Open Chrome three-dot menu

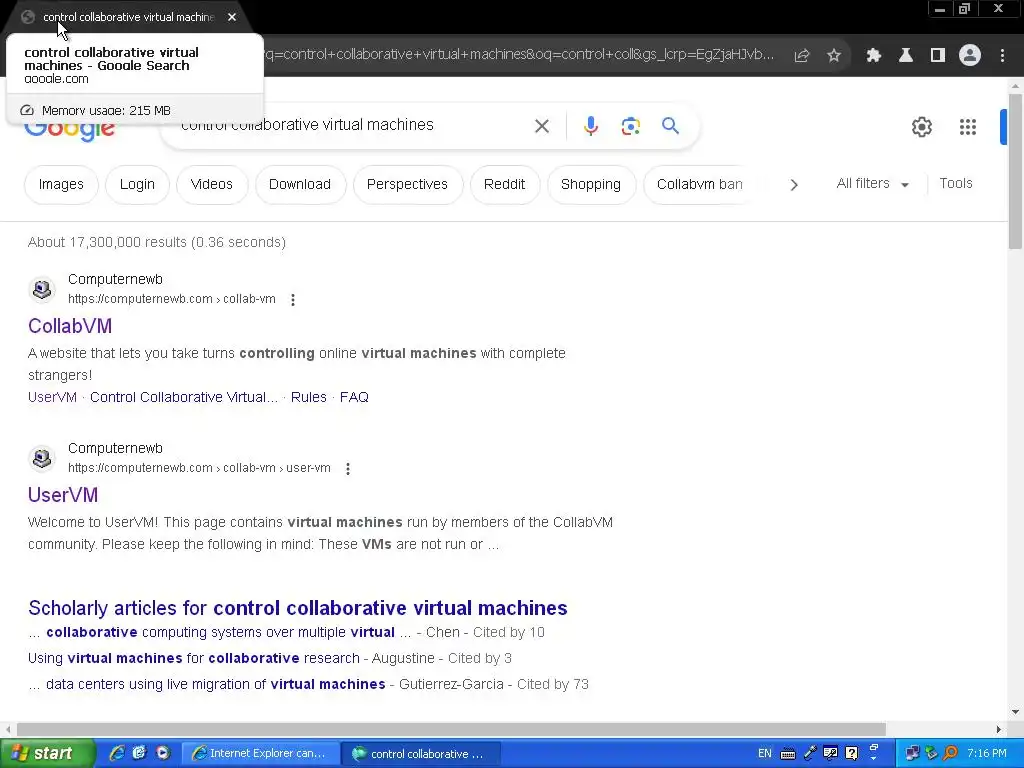click(x=1002, y=56)
